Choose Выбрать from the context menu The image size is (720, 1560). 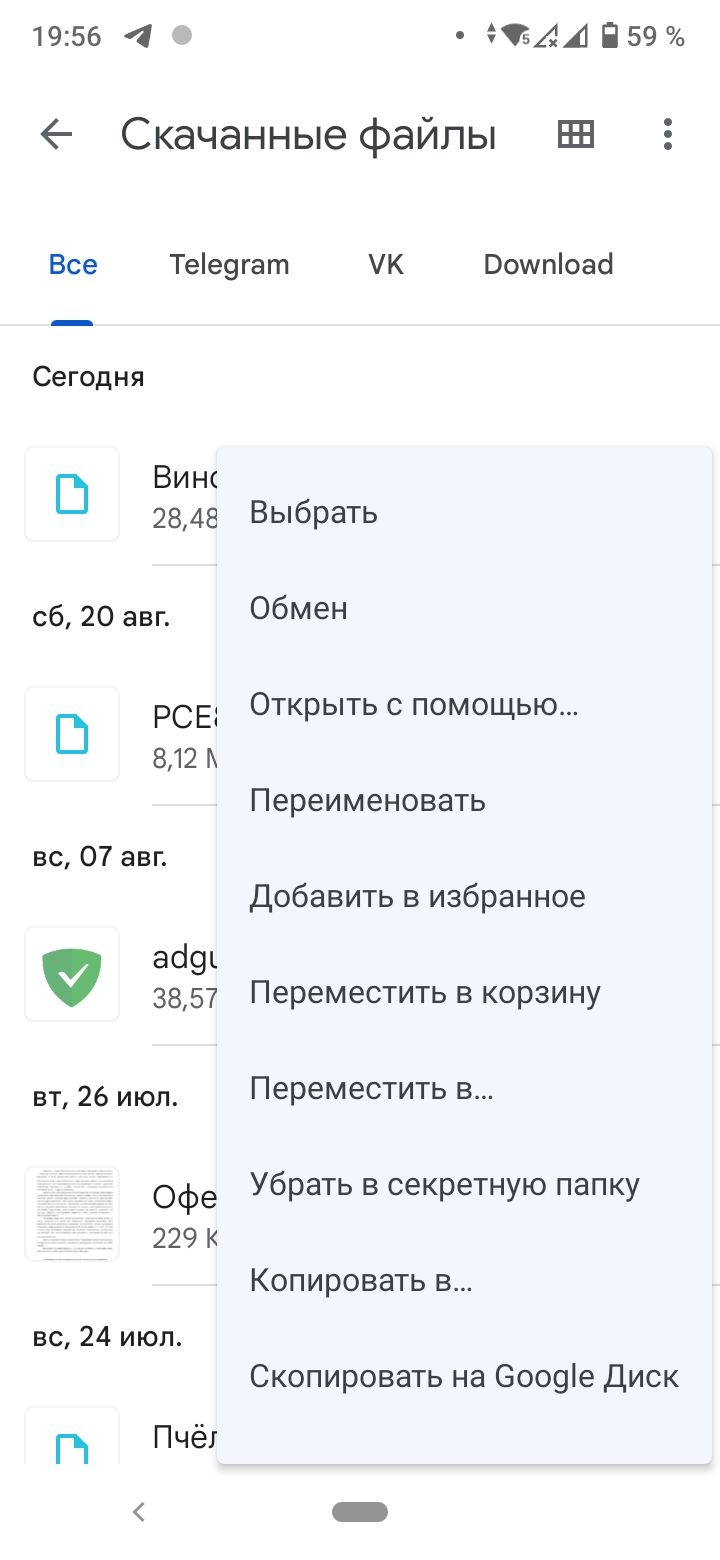(x=314, y=513)
